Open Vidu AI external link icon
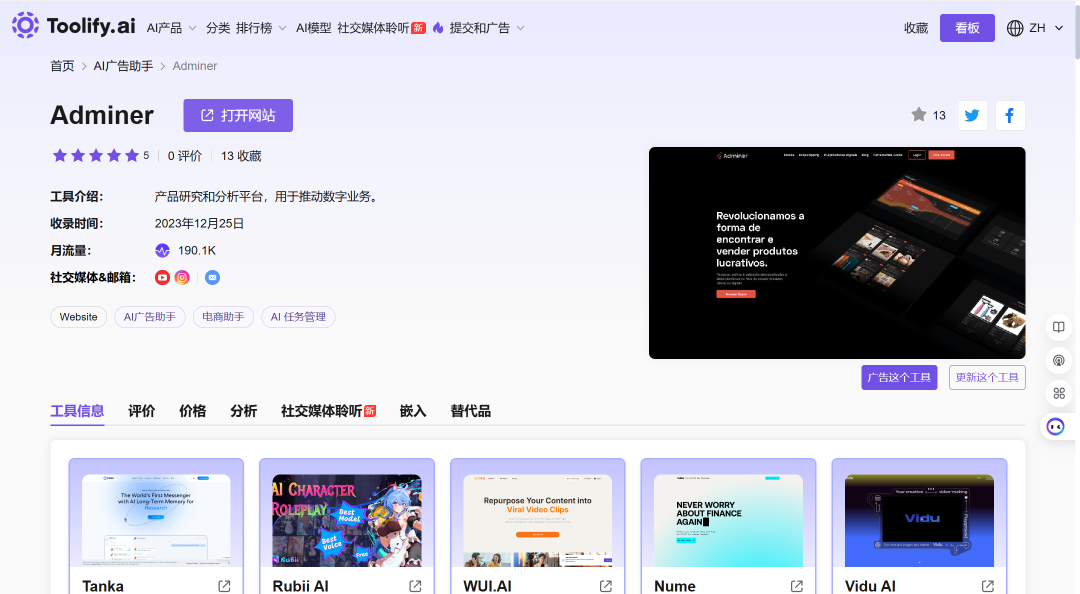The image size is (1080, 594). tap(987, 586)
